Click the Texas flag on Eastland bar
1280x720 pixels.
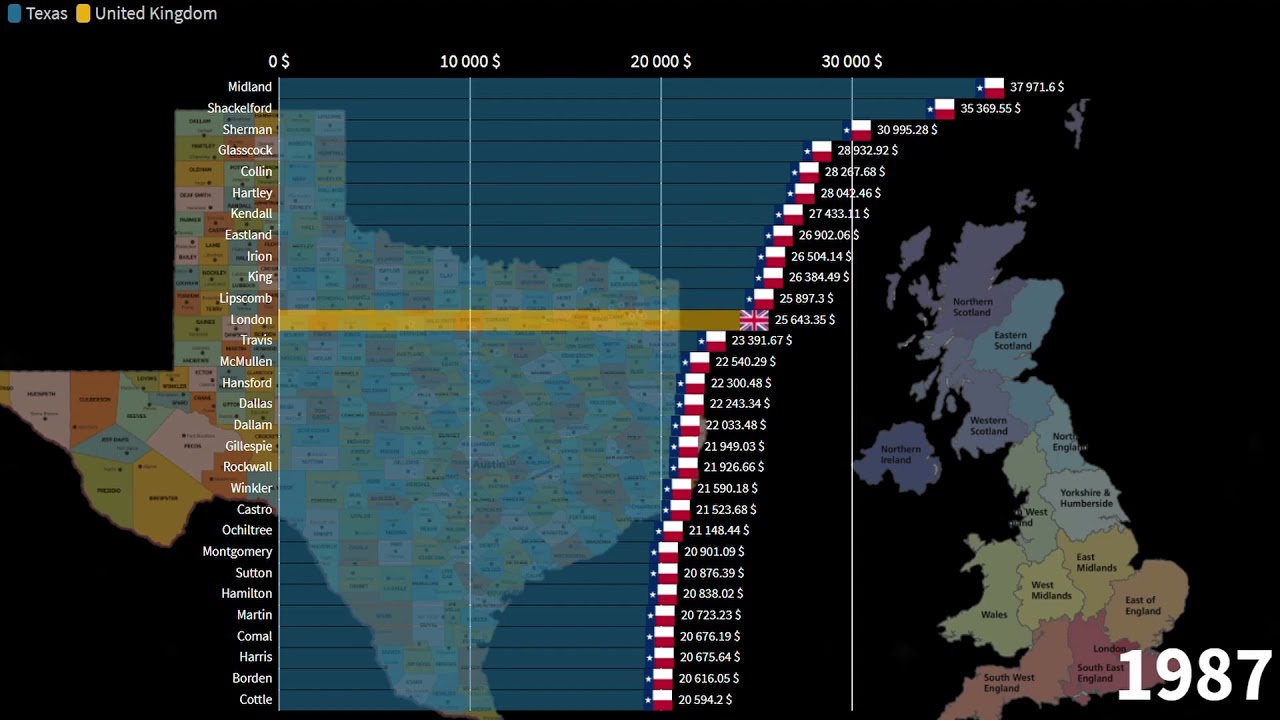coord(778,235)
